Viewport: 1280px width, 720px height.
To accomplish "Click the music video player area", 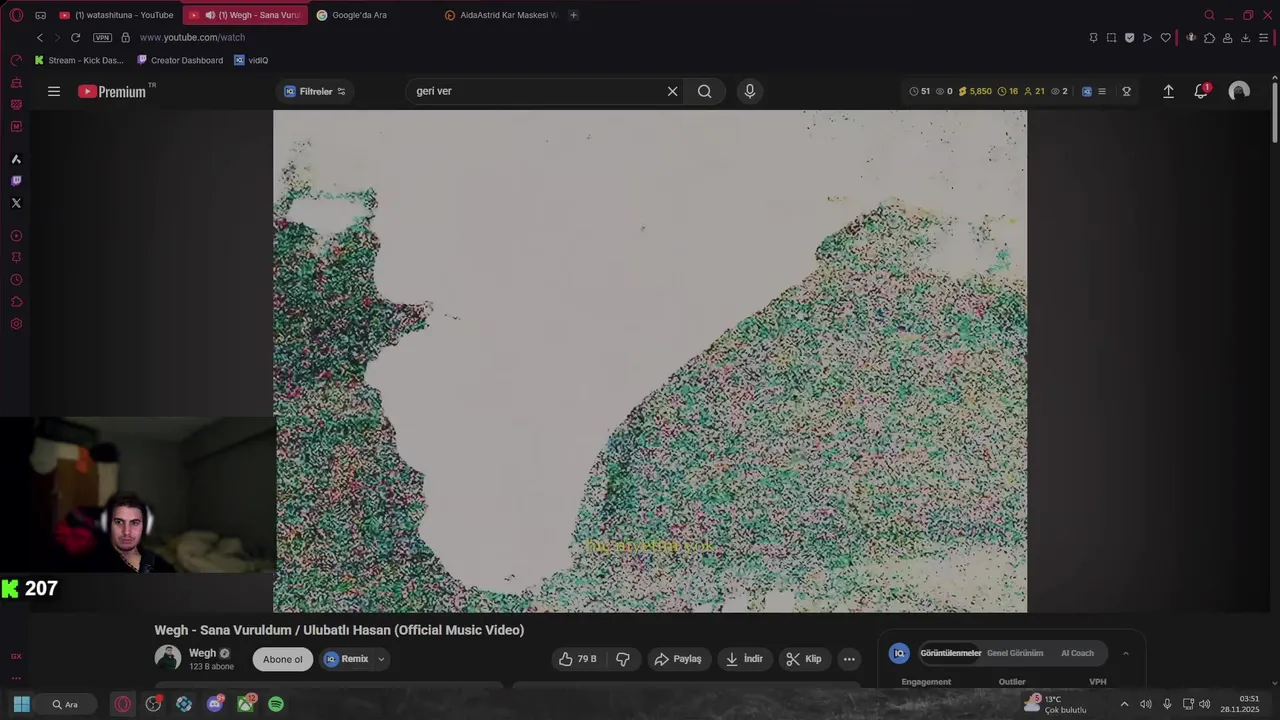I will click(x=650, y=361).
